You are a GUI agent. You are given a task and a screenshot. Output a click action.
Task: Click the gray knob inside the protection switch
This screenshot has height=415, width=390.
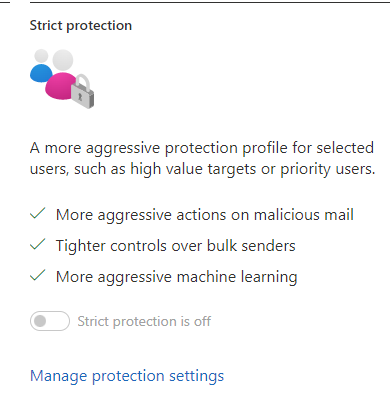click(x=40, y=321)
